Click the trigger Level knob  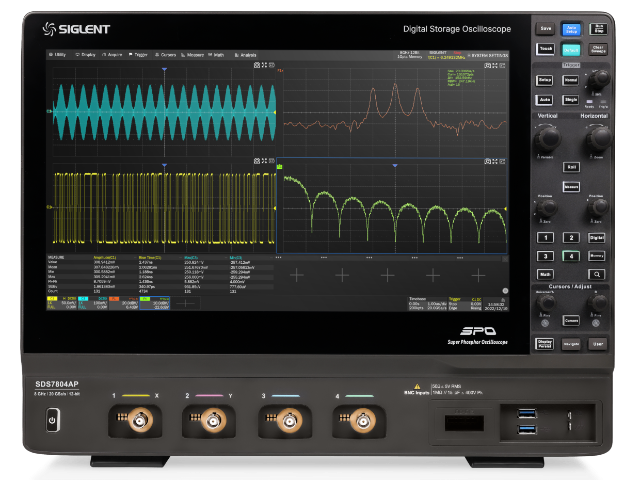coord(598,80)
